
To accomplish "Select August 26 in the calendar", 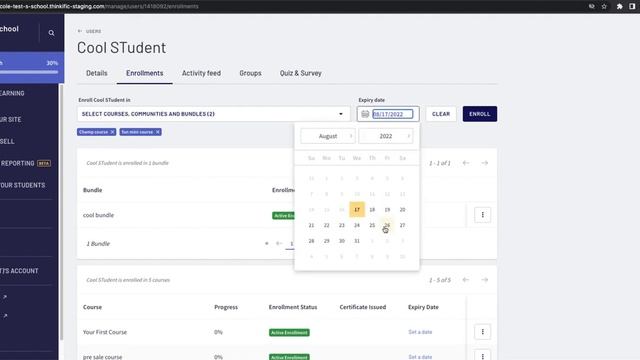I will coord(387,225).
